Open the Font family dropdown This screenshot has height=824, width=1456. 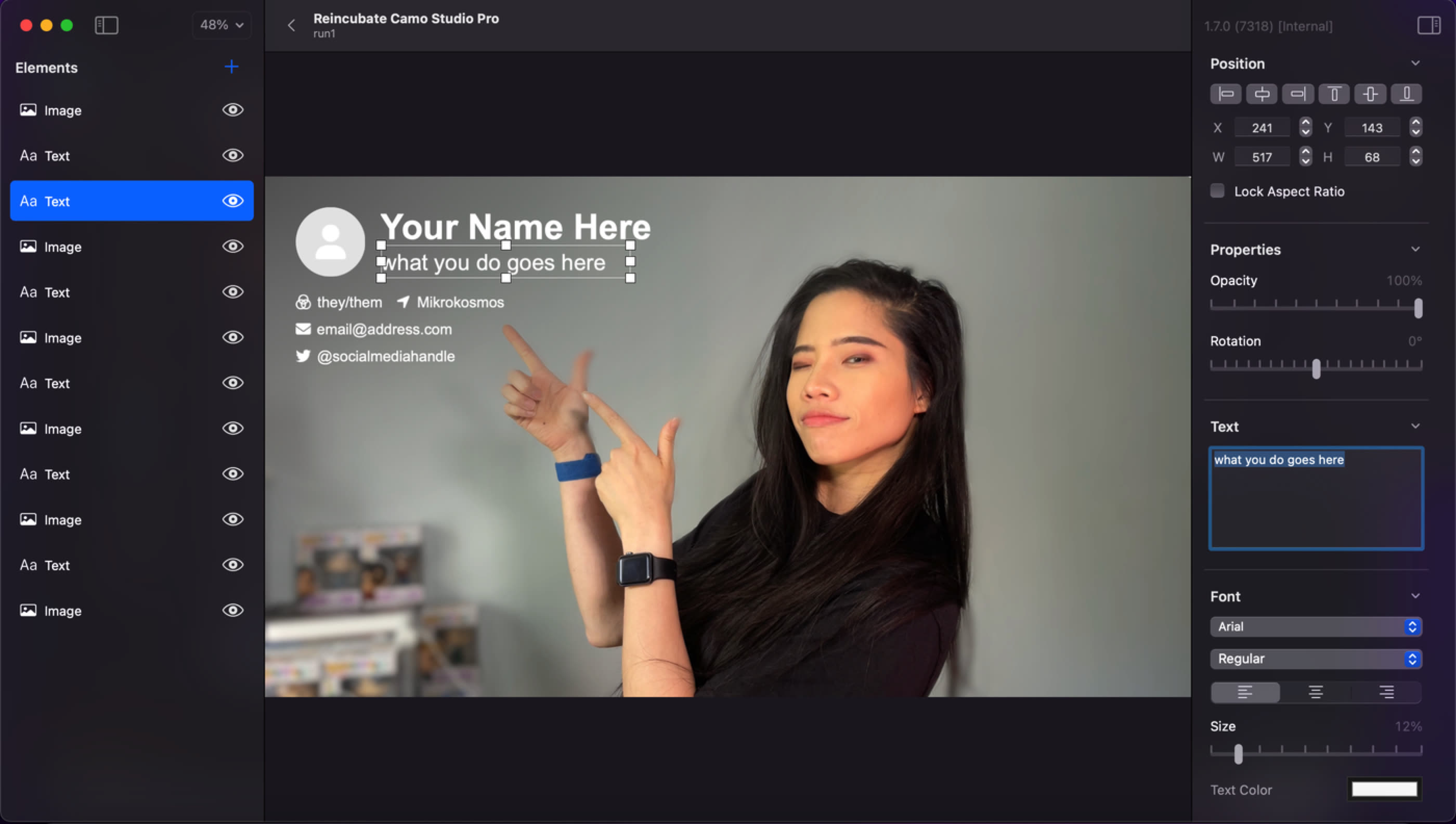tap(1315, 626)
